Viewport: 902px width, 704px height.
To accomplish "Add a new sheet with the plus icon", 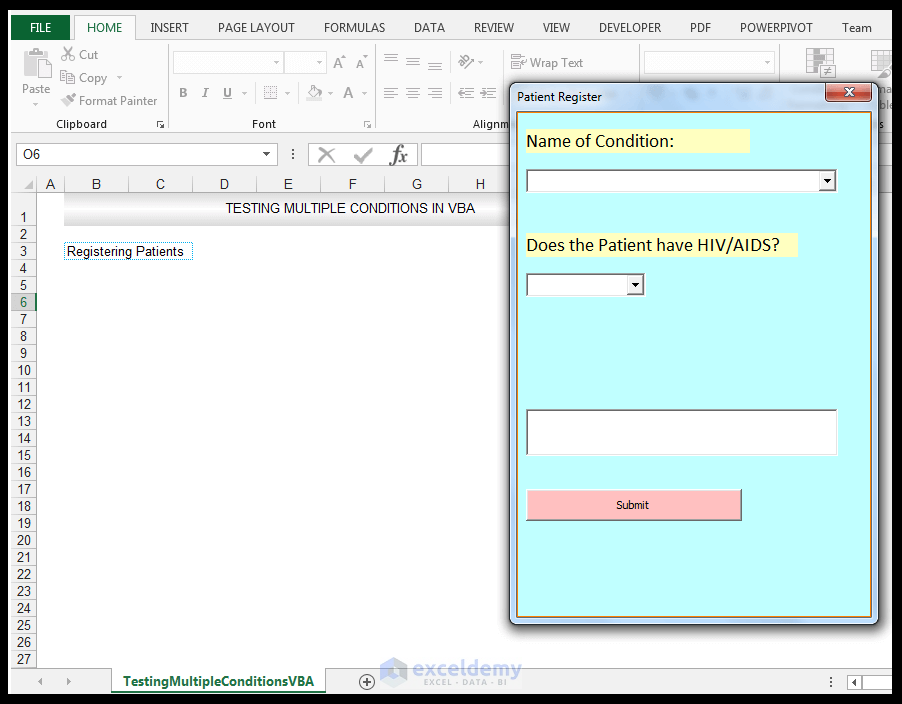I will (366, 682).
